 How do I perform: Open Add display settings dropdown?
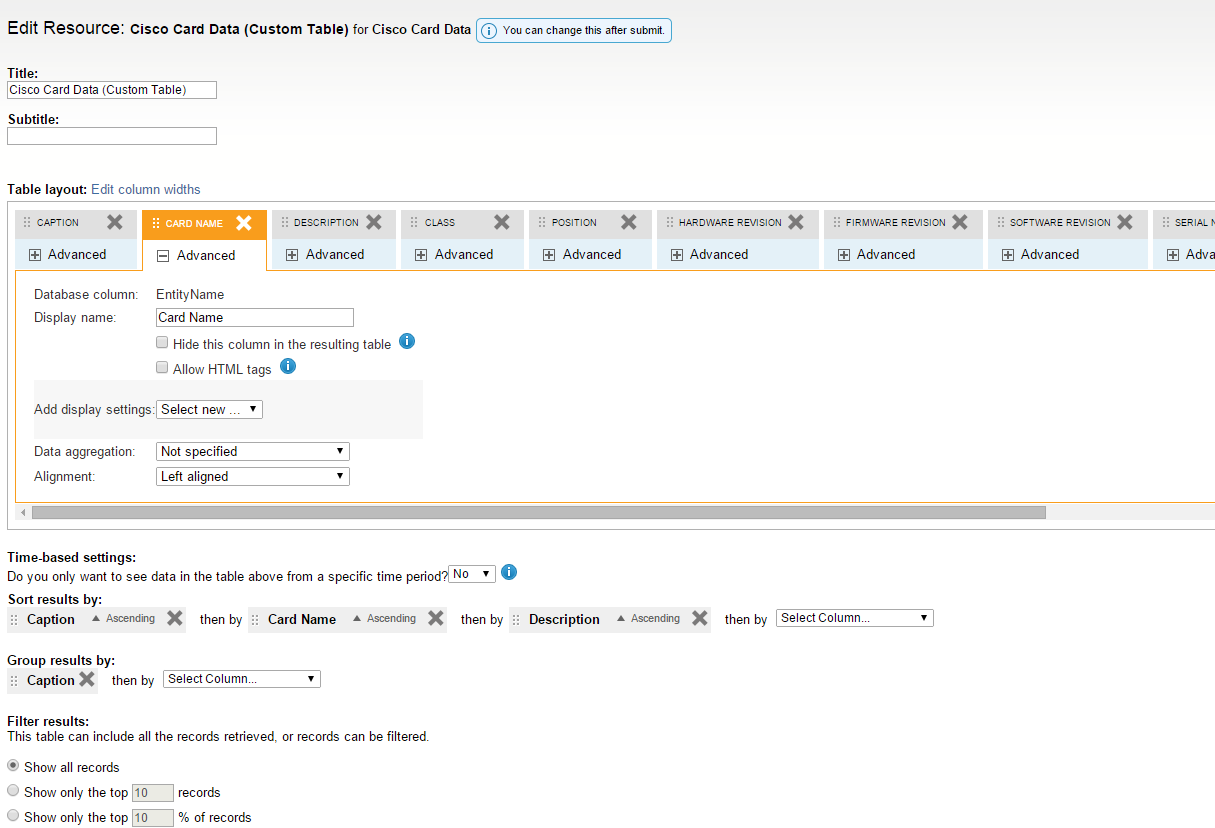point(210,409)
